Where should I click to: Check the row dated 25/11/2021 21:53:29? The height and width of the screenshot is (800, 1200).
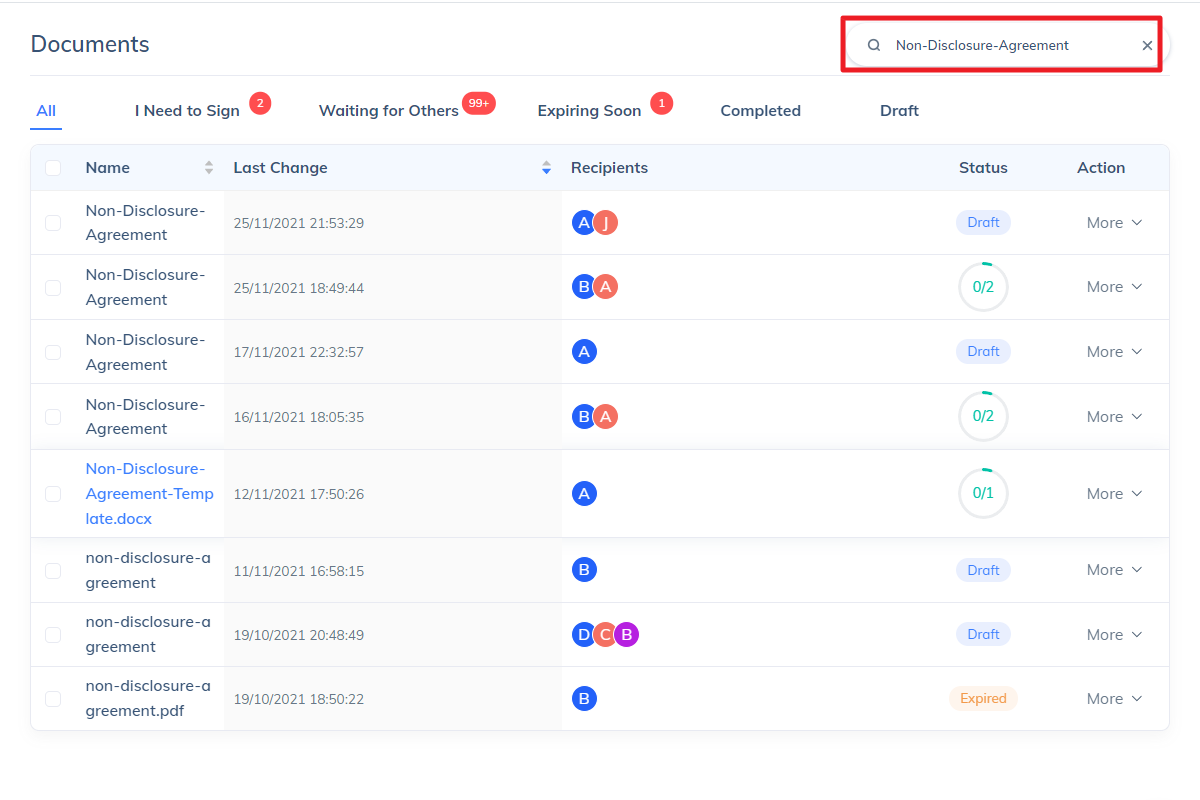[53, 223]
